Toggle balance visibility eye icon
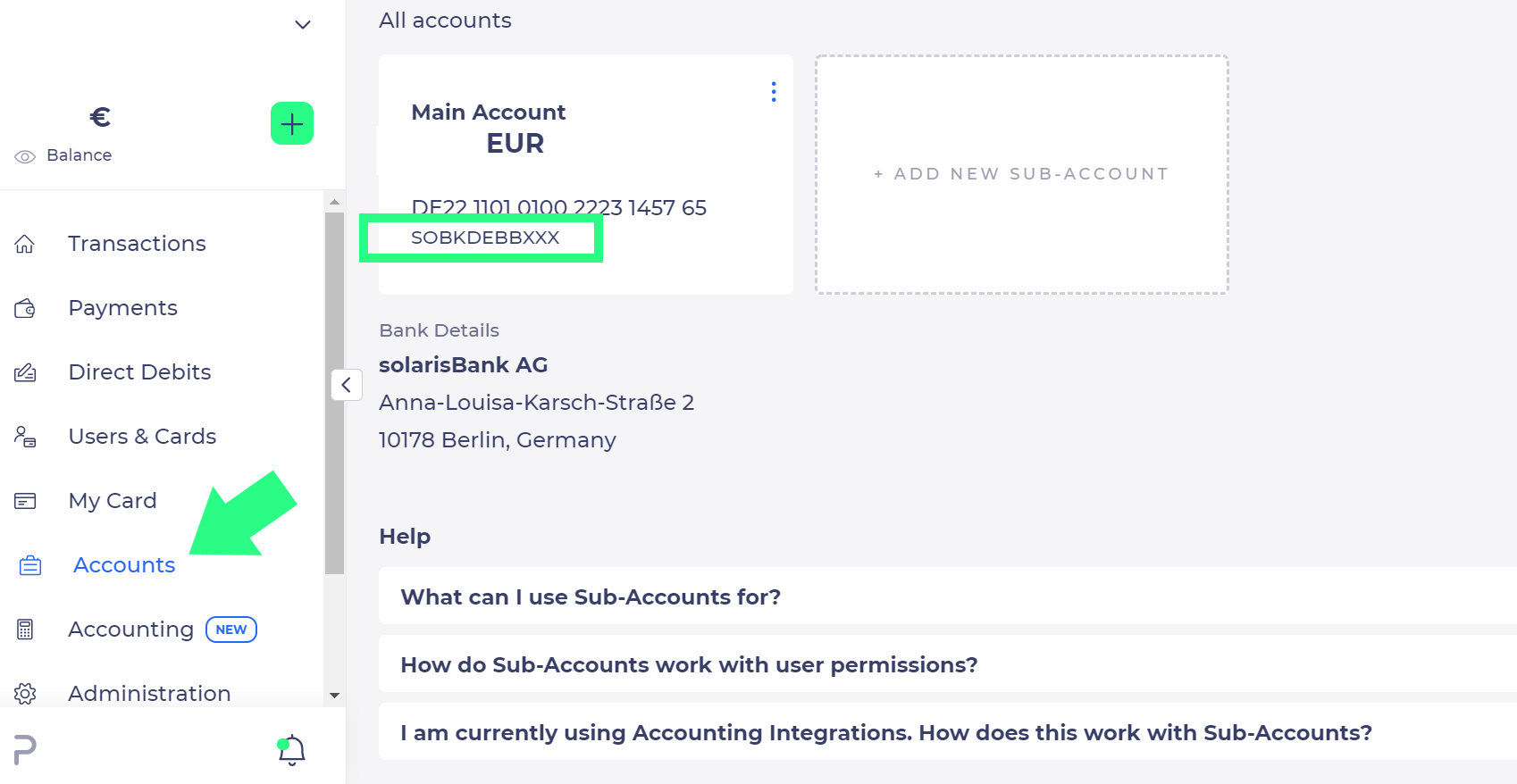Screen dimensions: 1517x784 tap(25, 156)
